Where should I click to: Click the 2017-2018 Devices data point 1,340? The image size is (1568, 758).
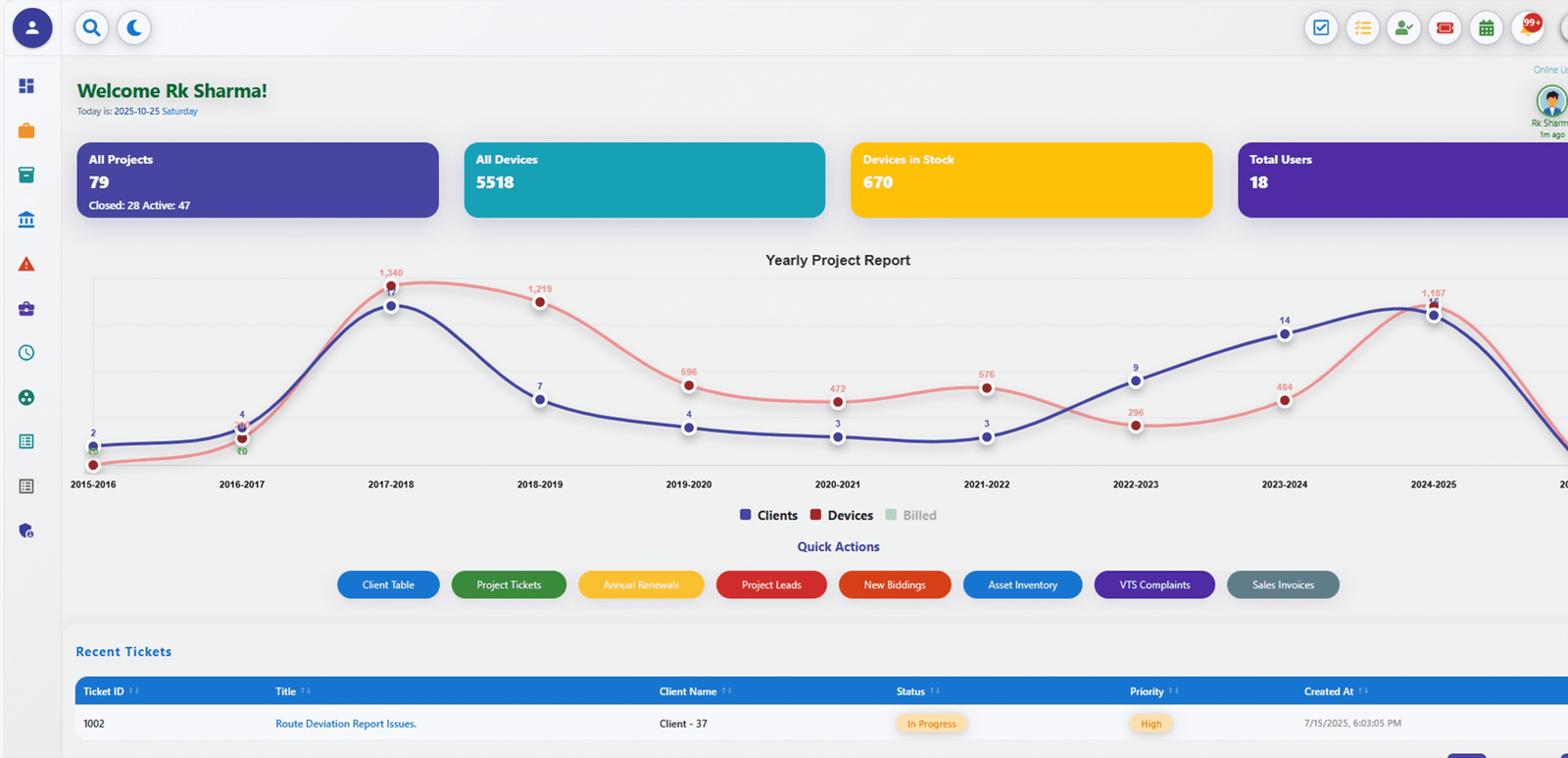(x=391, y=286)
